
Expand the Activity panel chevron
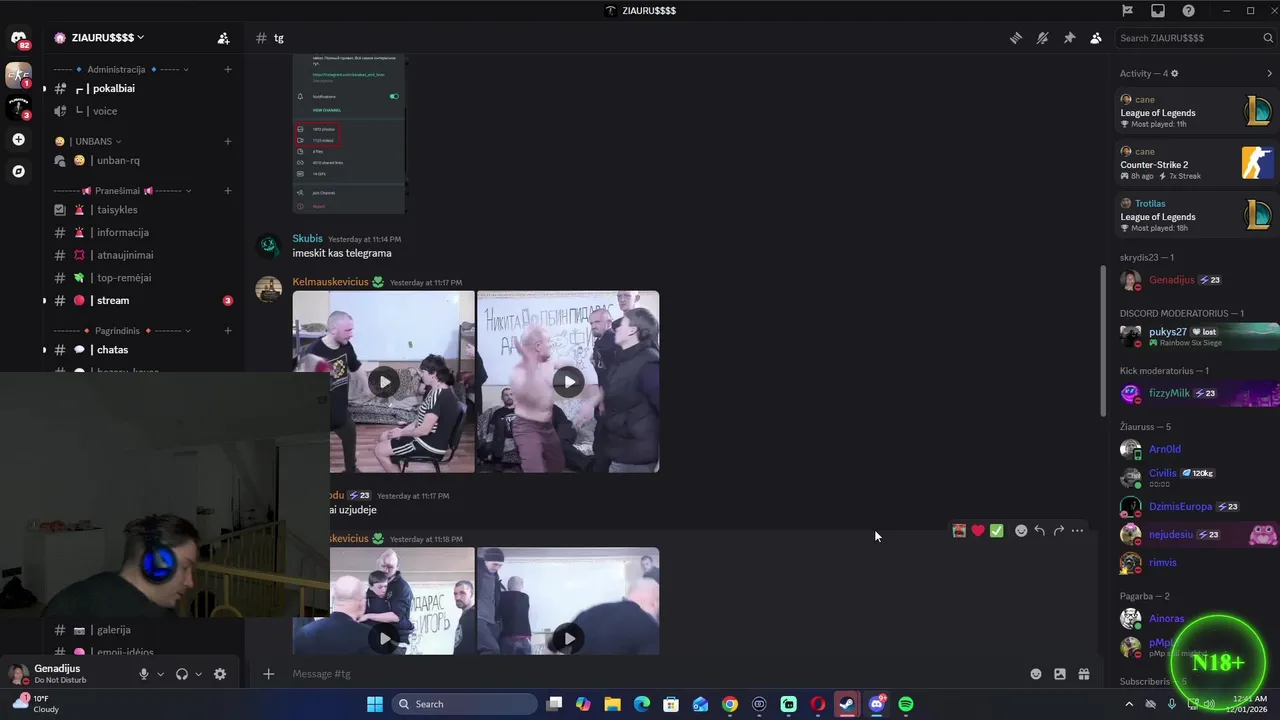coord(1270,73)
